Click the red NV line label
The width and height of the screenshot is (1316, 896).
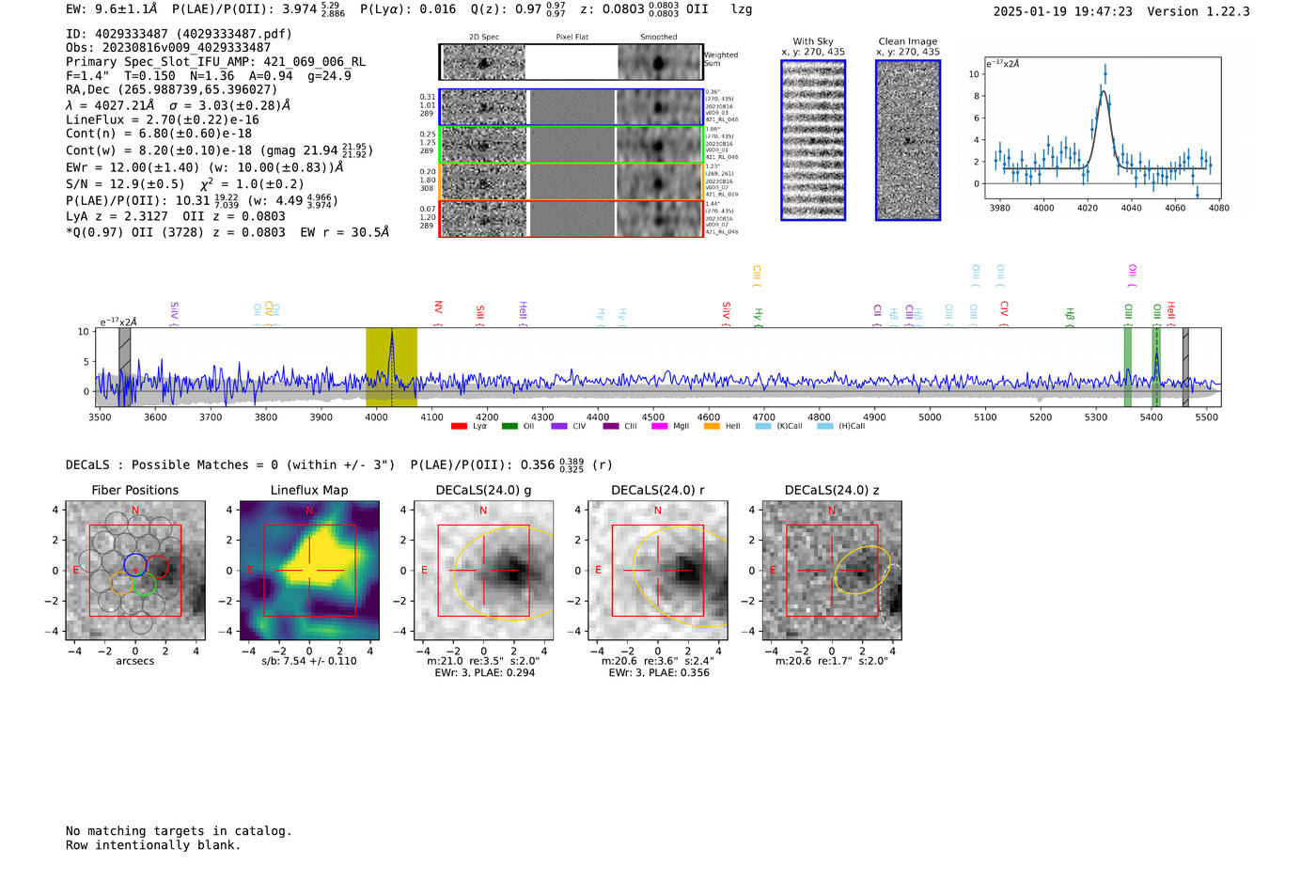(x=438, y=311)
